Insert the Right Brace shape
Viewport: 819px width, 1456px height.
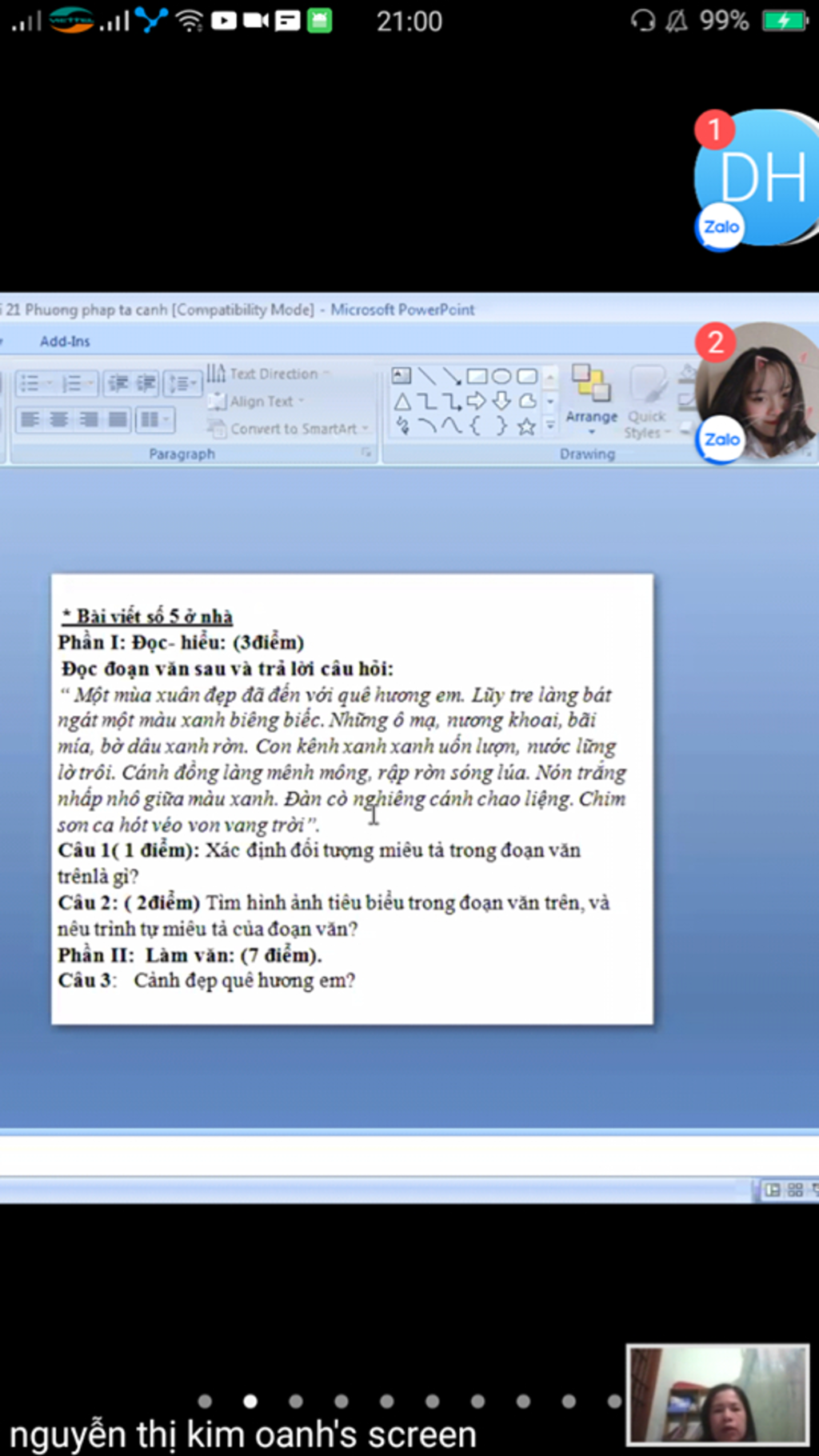coord(501,426)
